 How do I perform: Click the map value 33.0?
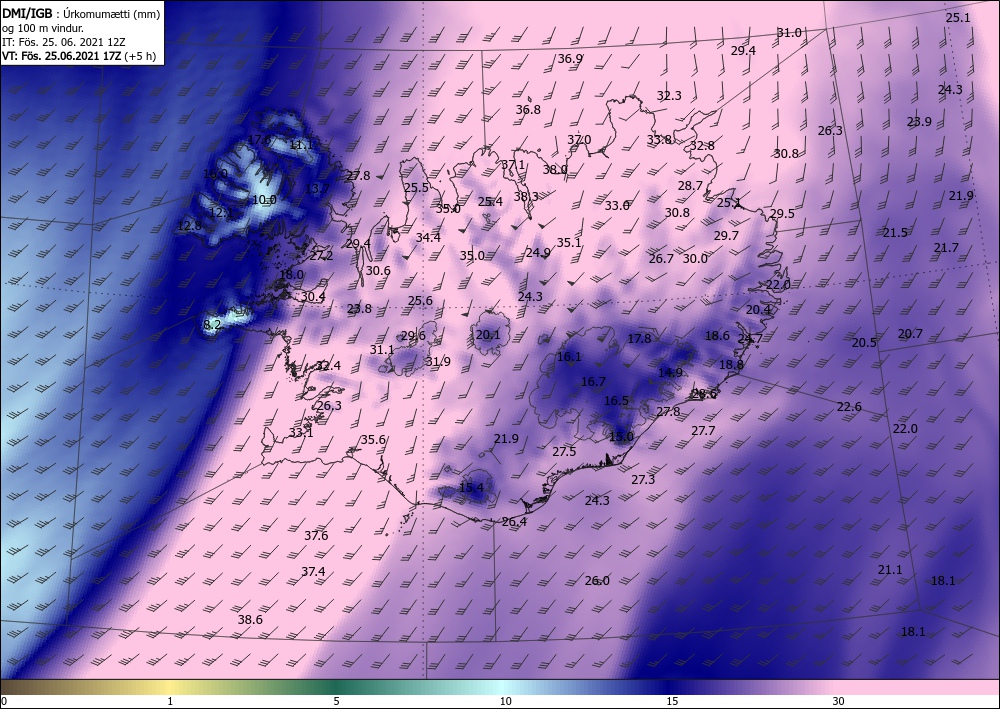coord(617,206)
